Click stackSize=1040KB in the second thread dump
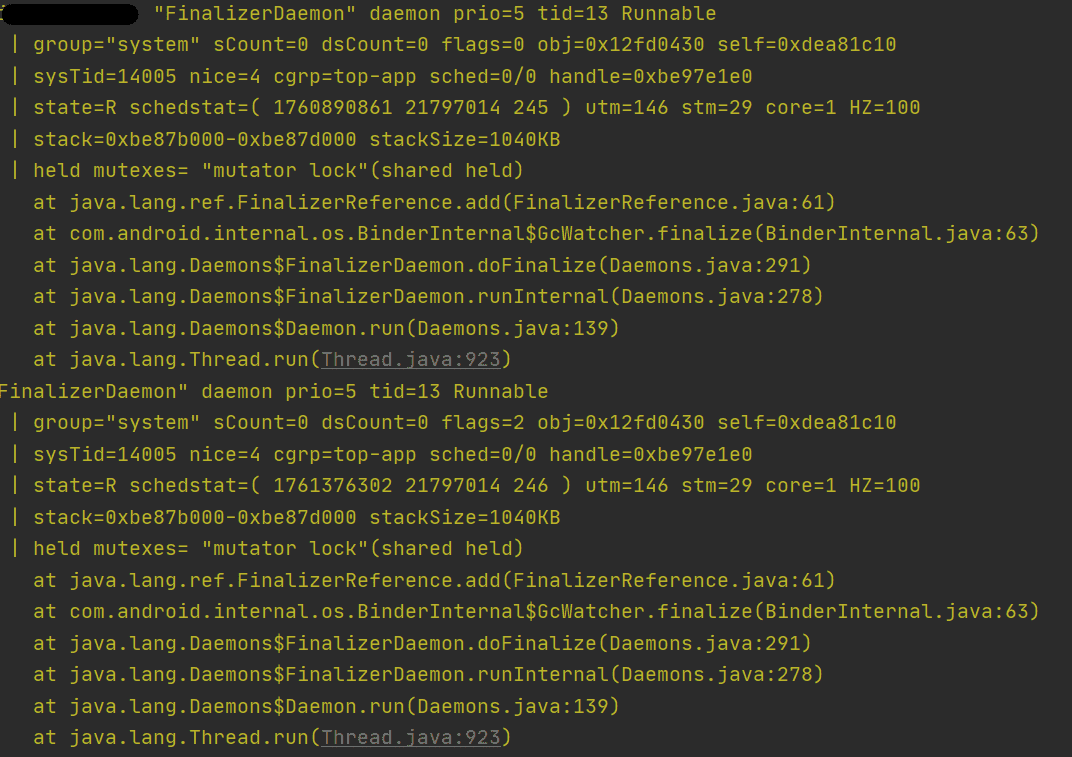The image size is (1072, 757). click(x=464, y=518)
